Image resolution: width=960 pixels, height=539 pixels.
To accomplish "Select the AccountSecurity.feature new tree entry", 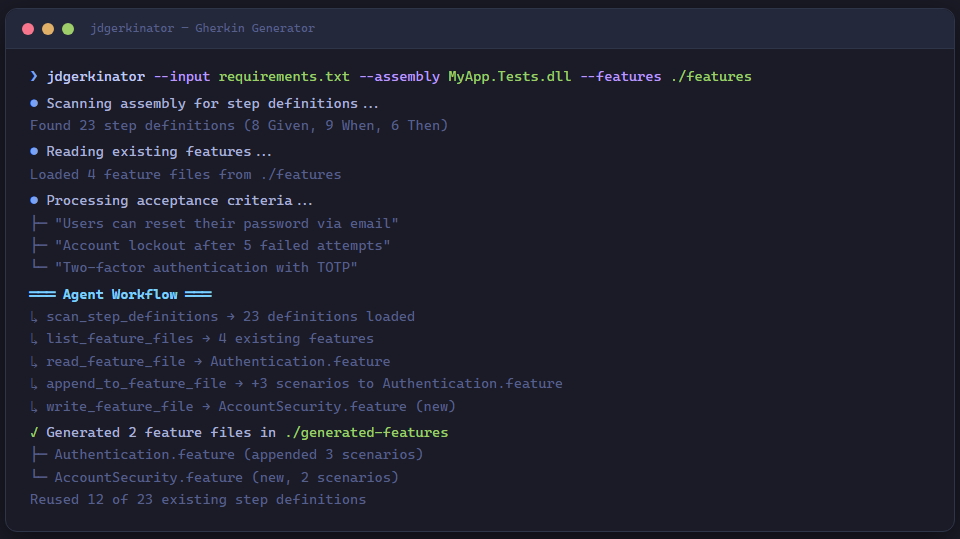I will [226, 477].
